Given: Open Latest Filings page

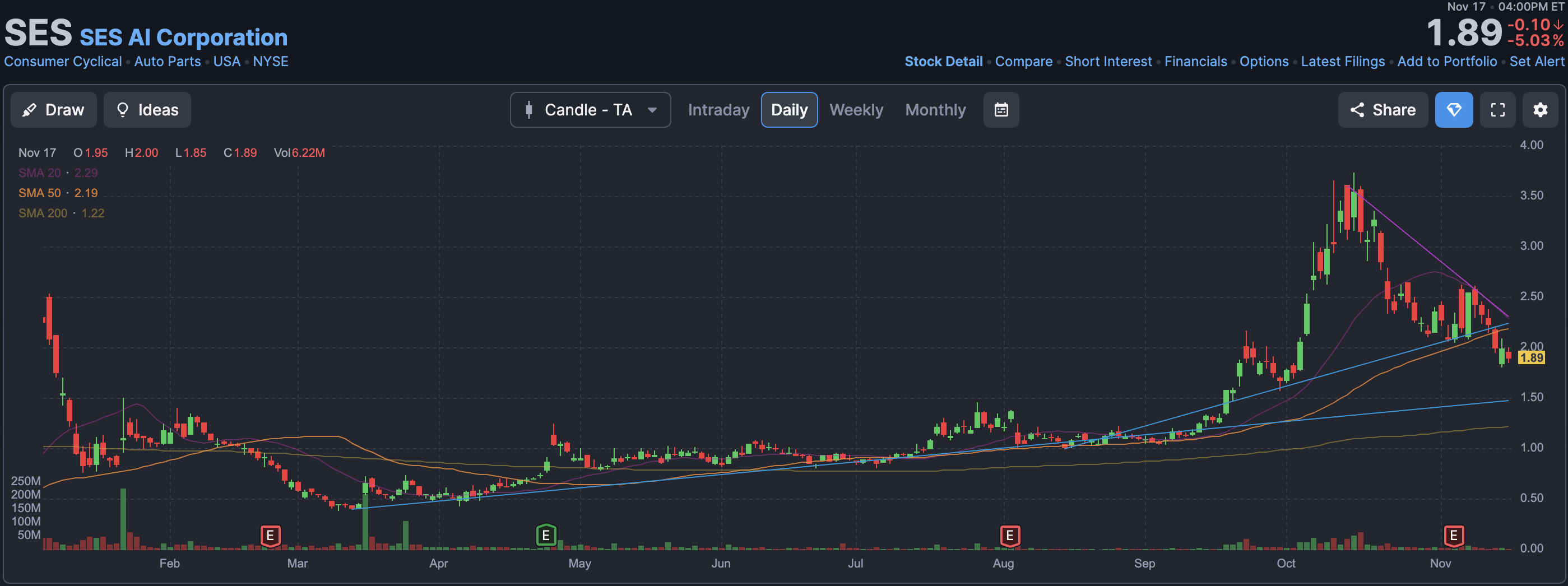Looking at the screenshot, I should [x=1342, y=62].
